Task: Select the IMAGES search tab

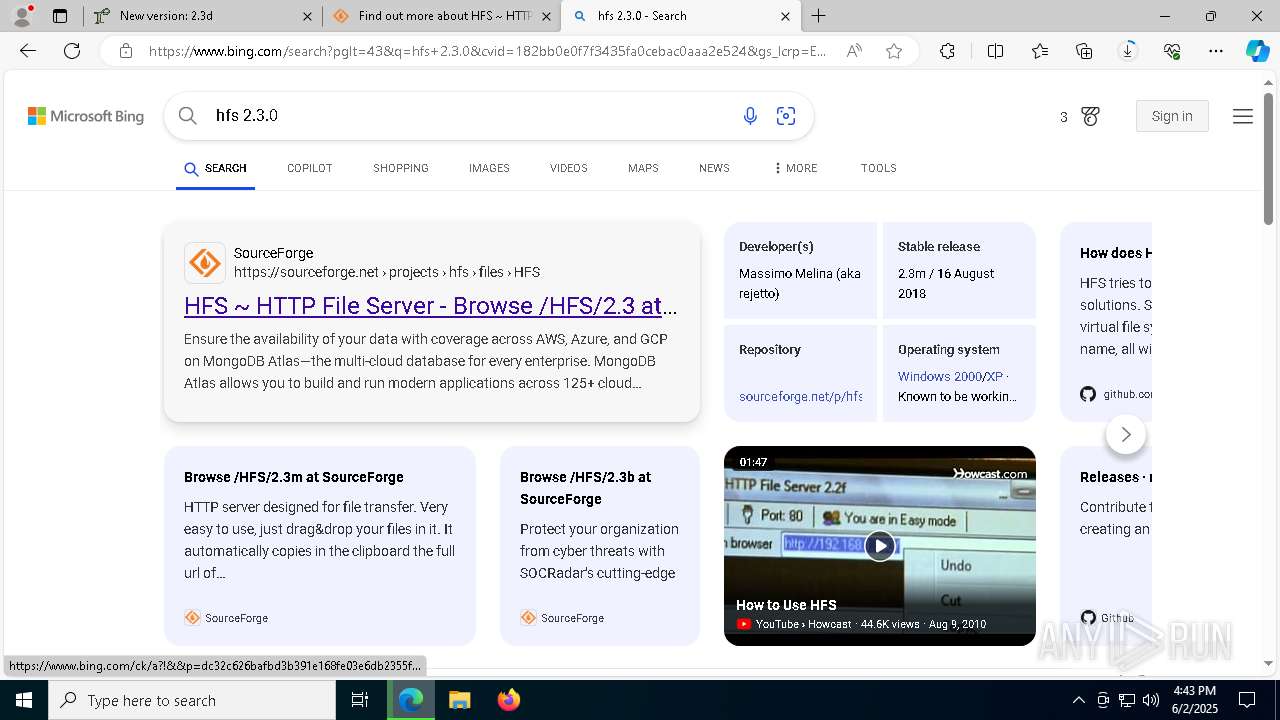Action: 489,168
